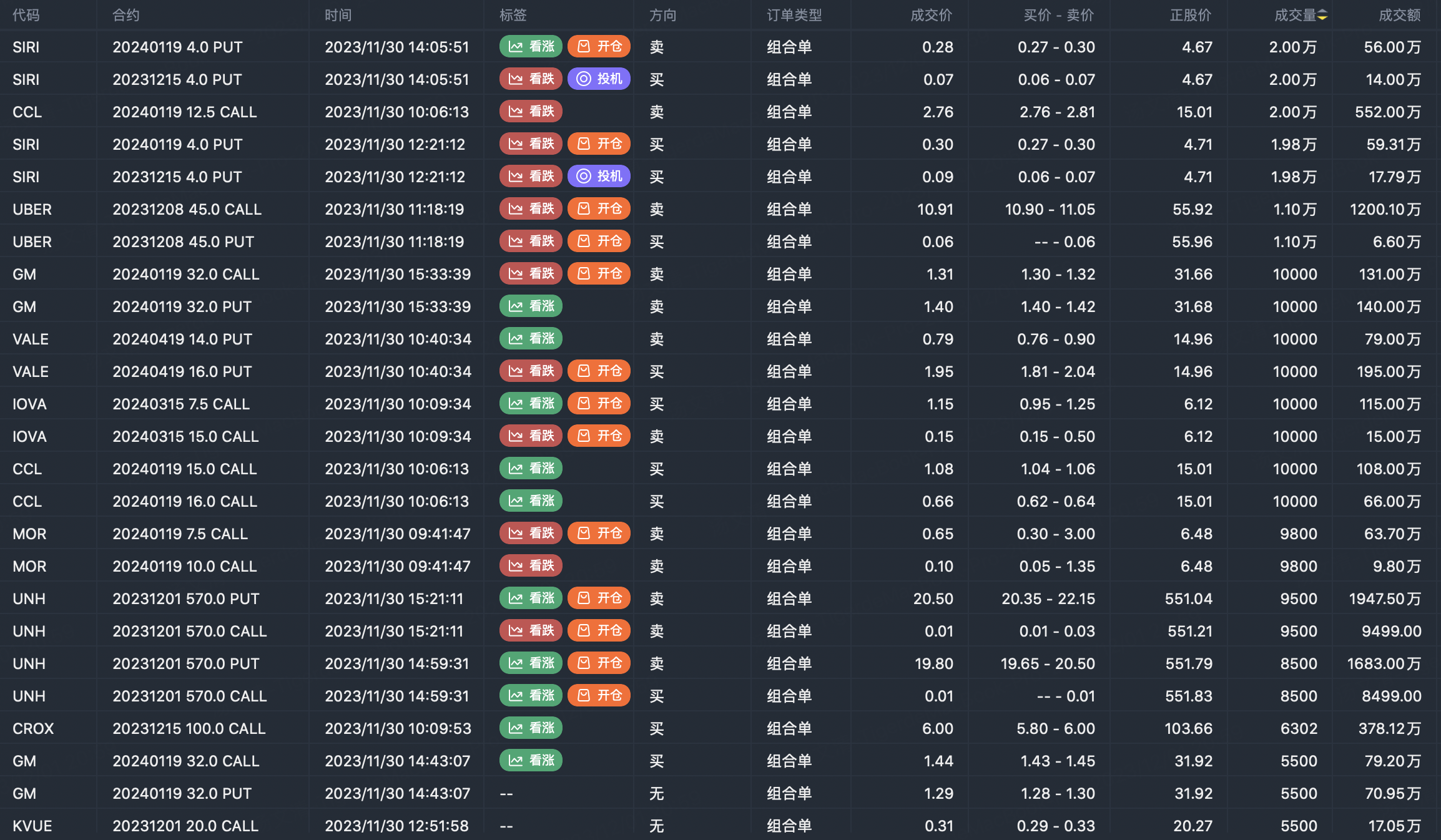This screenshot has width=1441, height=840.
Task: Click the 看跌 tag on CCL 12.5 CALL row
Action: (531, 112)
